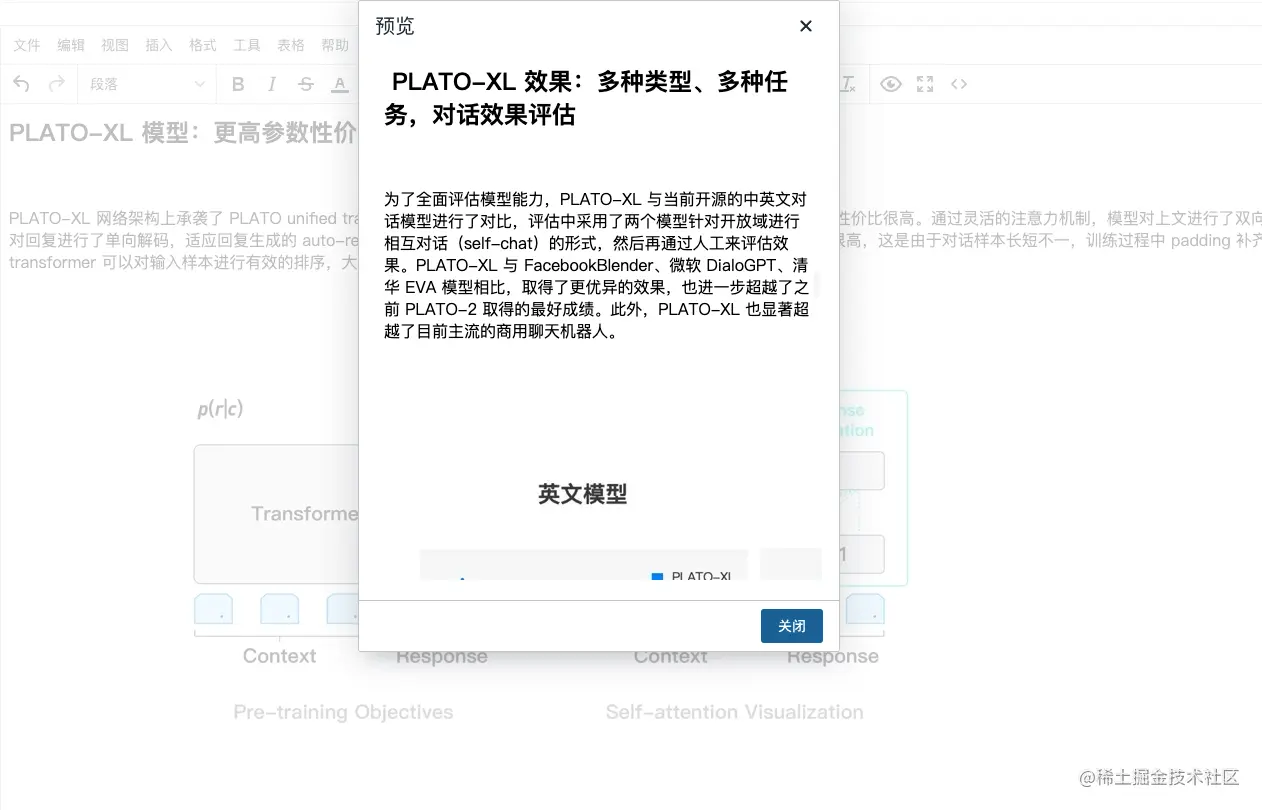Toggle strikethrough formatting in editor toolbar
The image size is (1262, 810).
tap(306, 84)
